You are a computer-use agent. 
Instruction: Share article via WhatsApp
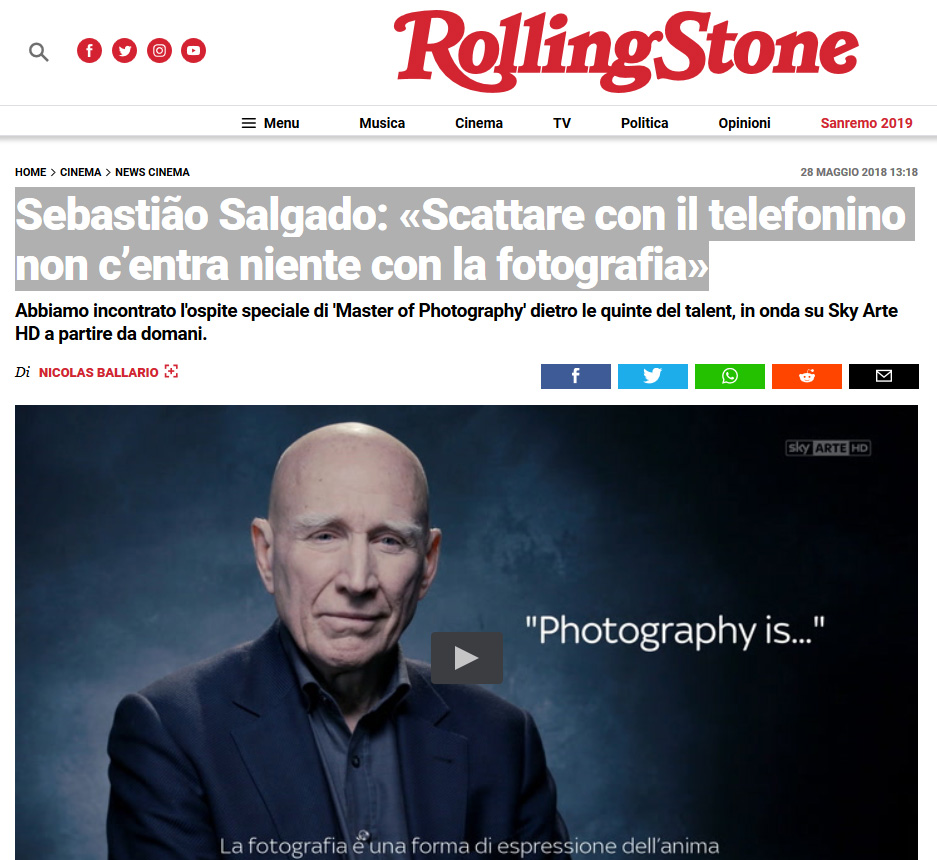point(730,376)
